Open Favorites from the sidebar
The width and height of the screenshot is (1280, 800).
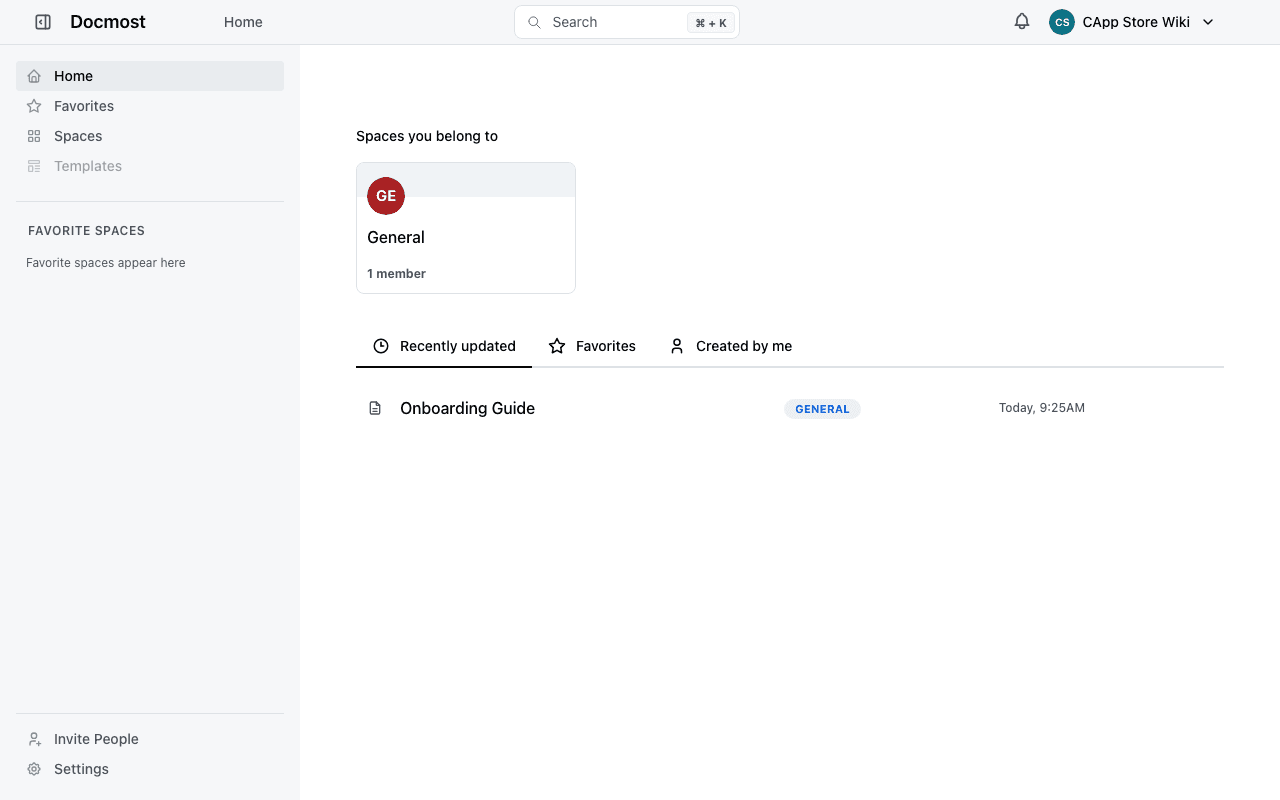point(150,106)
